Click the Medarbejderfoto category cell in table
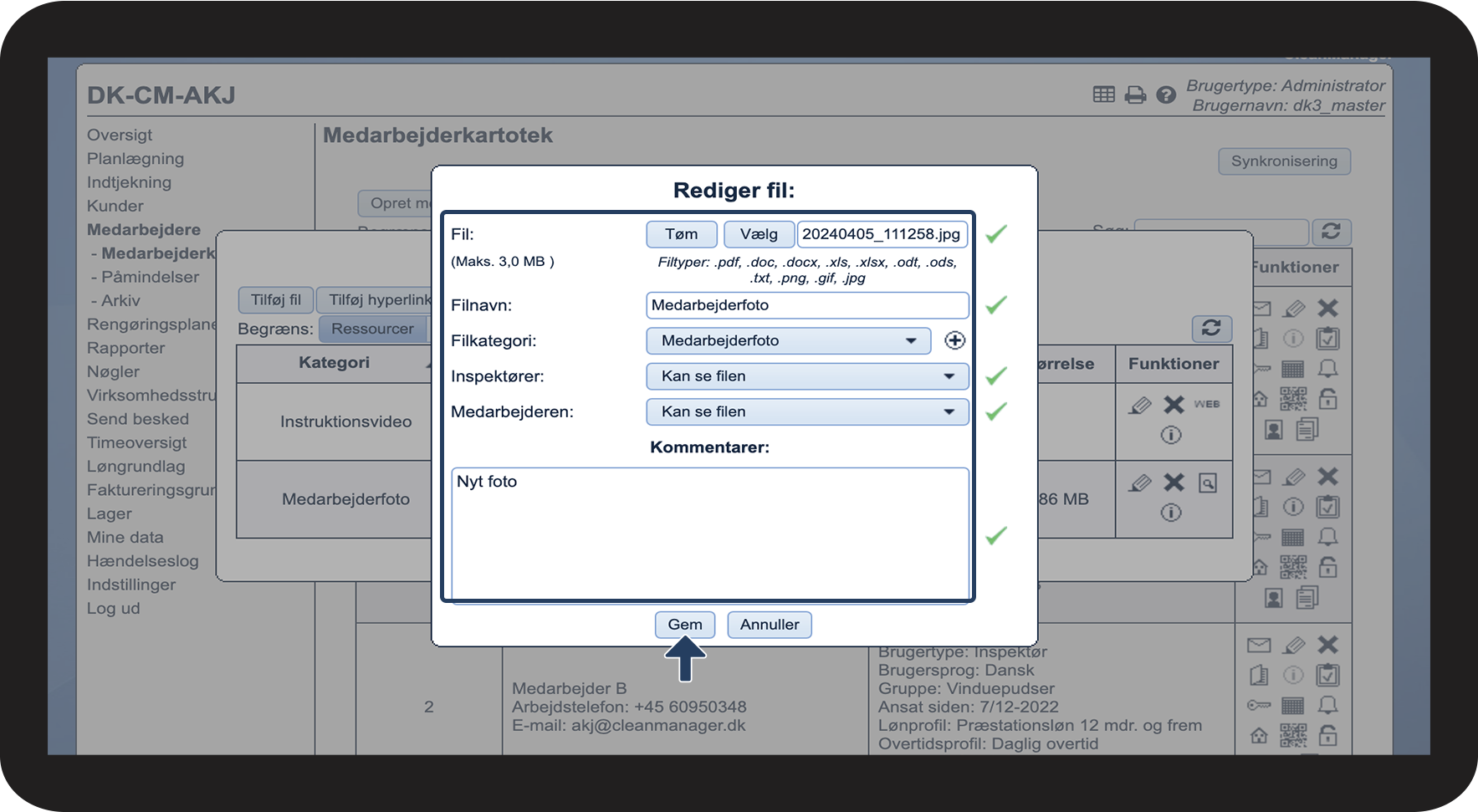This screenshot has height=812, width=1478. pyautogui.click(x=345, y=499)
